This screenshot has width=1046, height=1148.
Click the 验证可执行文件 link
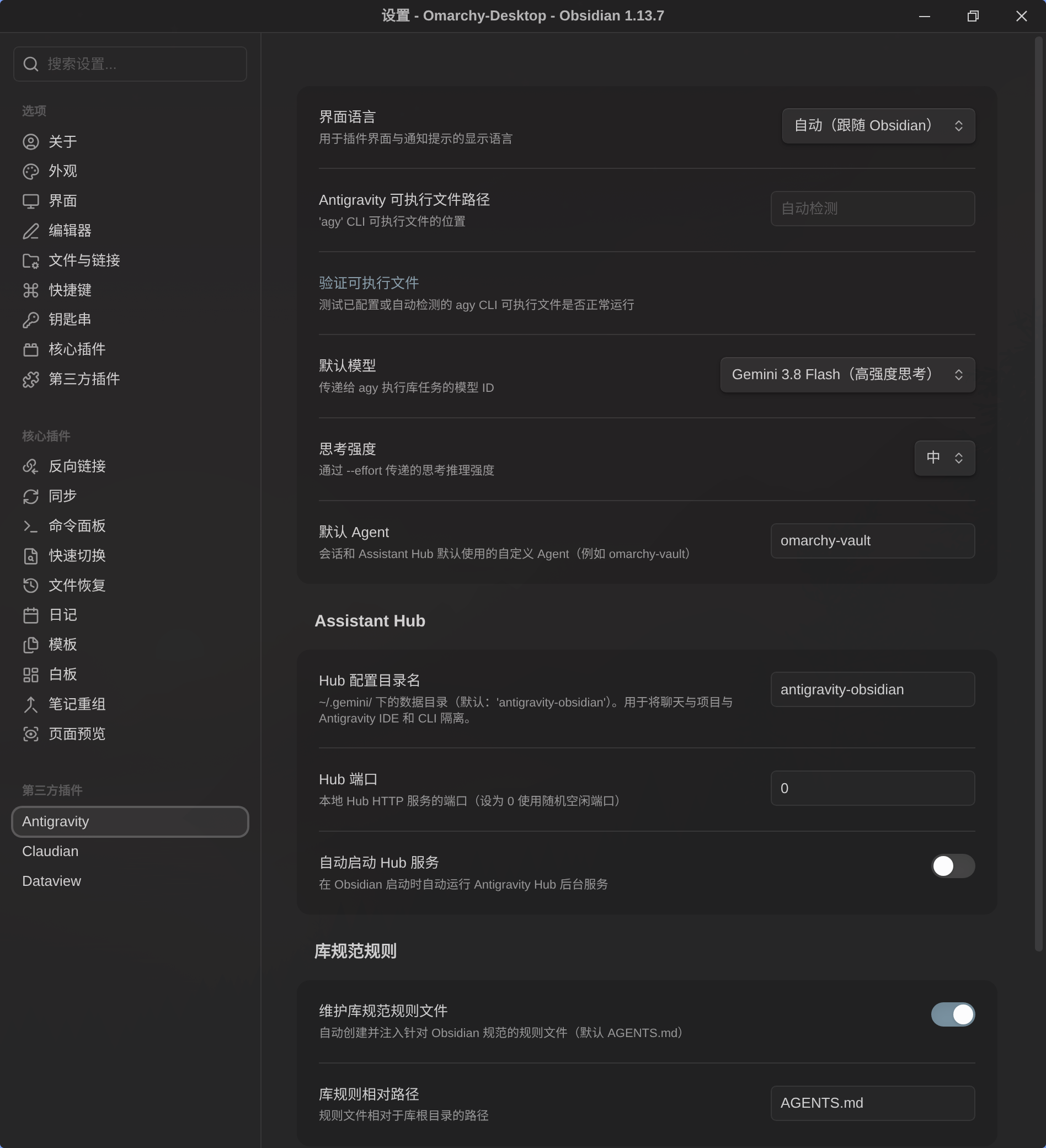pos(369,283)
